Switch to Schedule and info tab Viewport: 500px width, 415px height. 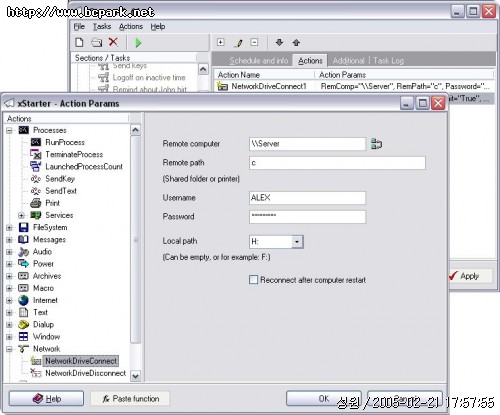point(258,61)
